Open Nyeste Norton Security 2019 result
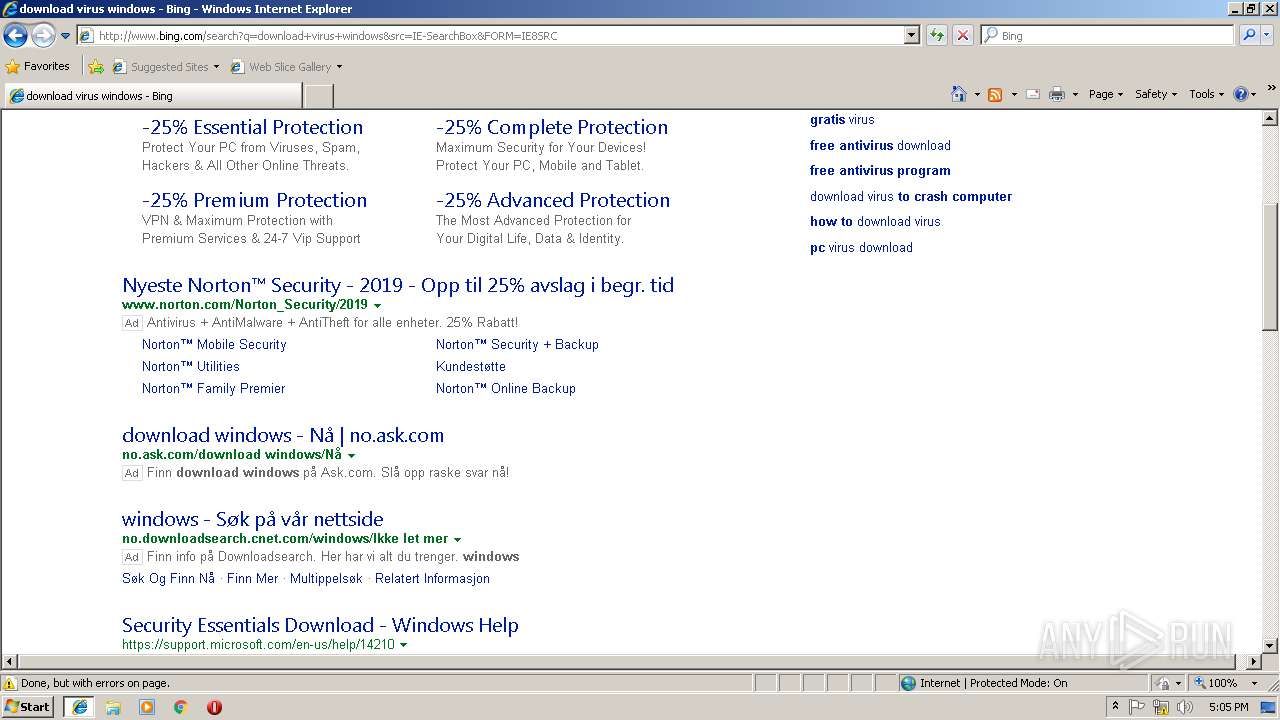Screen dimensions: 1280x720 [x=398, y=285]
